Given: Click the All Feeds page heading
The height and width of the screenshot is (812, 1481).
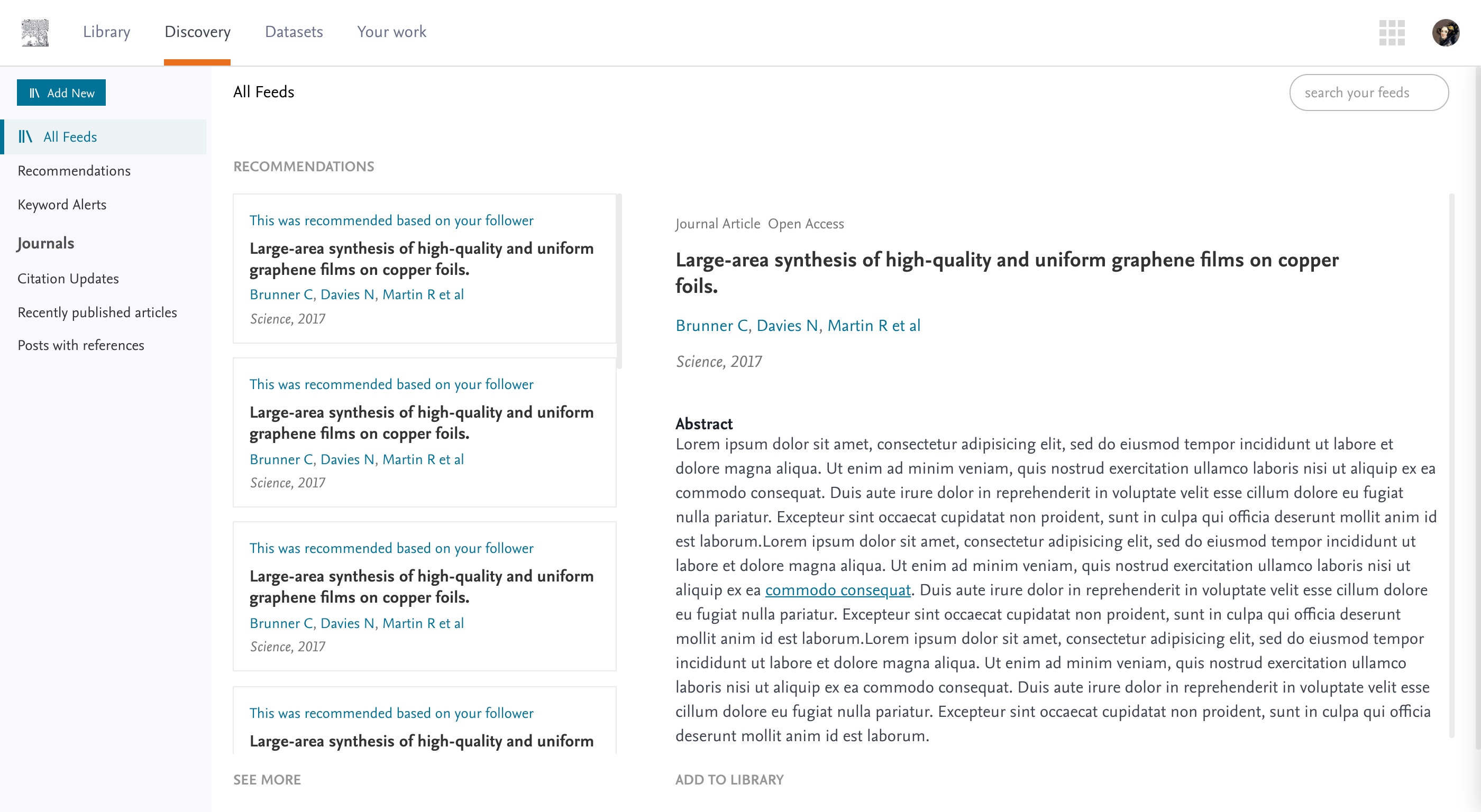Looking at the screenshot, I should (x=263, y=92).
